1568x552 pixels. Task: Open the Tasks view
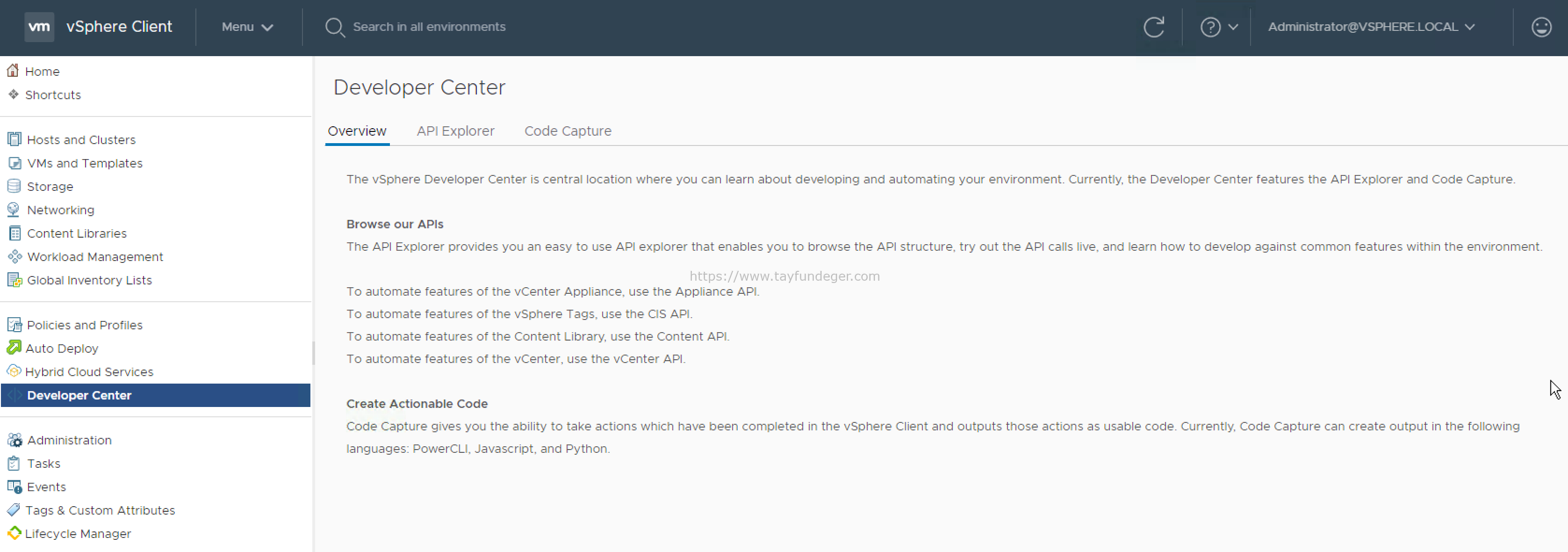[x=44, y=464]
